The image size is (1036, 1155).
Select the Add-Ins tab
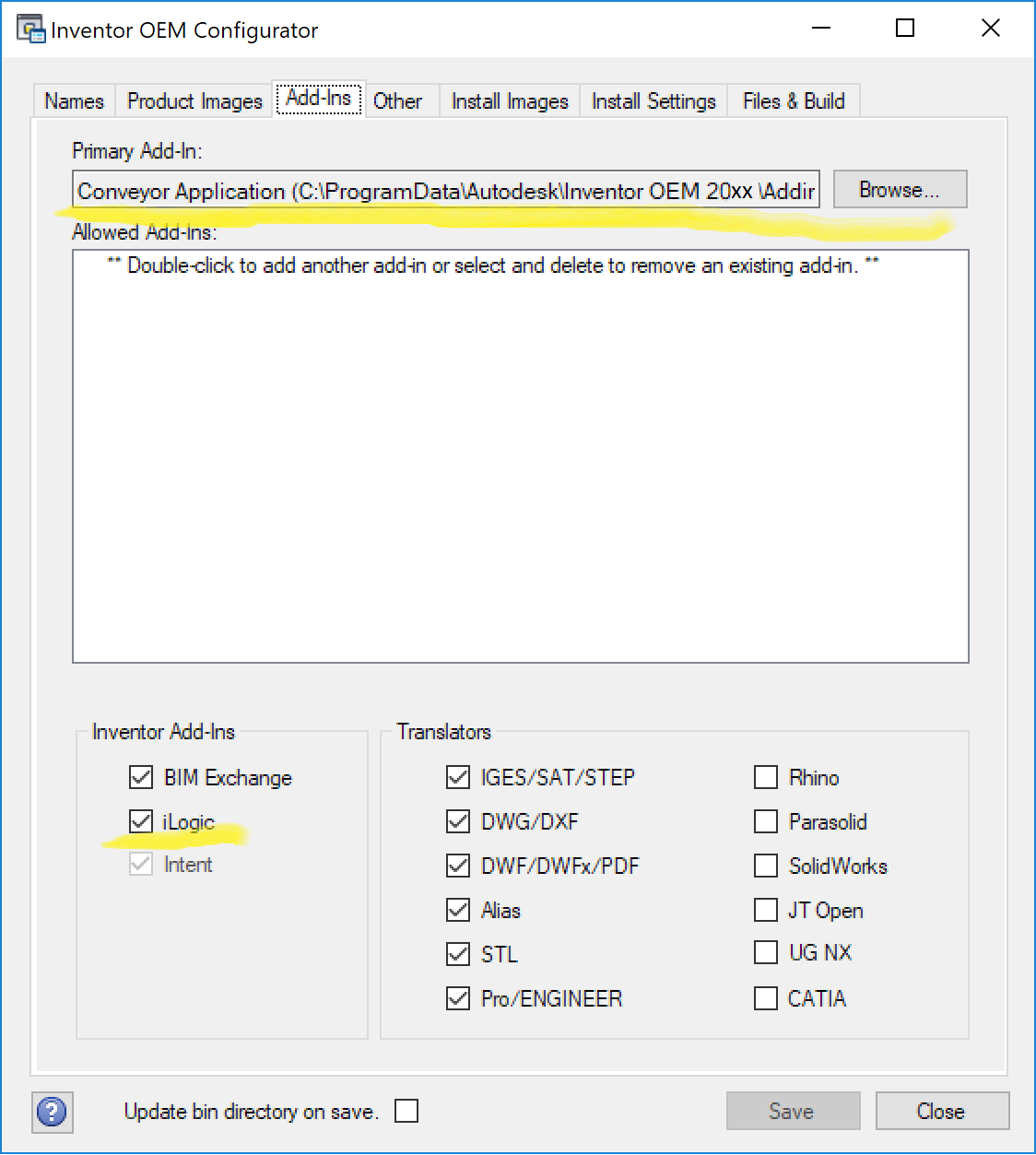[319, 98]
